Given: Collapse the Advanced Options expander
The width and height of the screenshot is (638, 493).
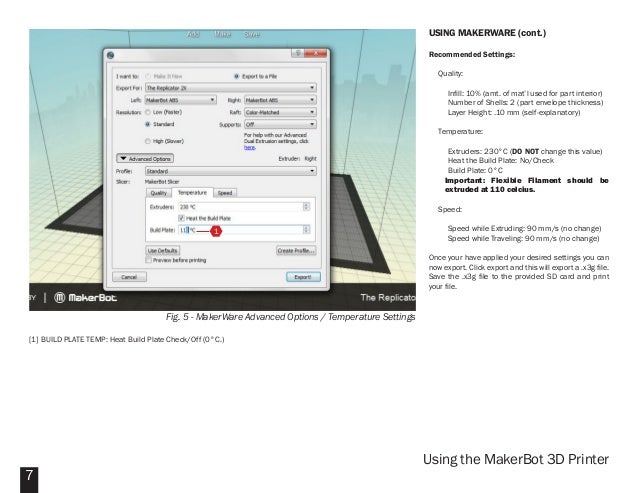Looking at the screenshot, I should tap(145, 159).
